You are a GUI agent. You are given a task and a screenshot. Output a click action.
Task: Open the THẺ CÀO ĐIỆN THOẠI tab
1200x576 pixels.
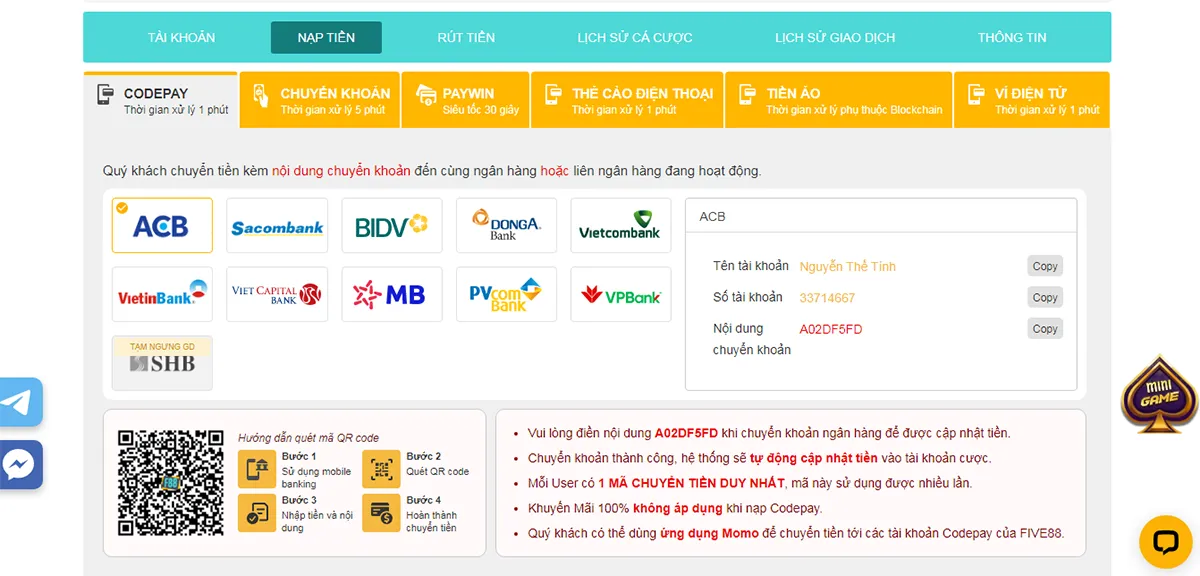pos(627,100)
